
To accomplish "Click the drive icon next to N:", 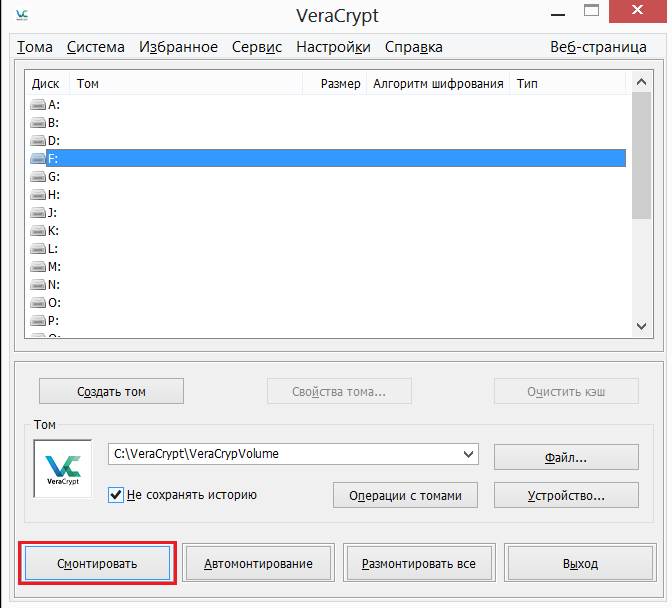I will pos(38,285).
